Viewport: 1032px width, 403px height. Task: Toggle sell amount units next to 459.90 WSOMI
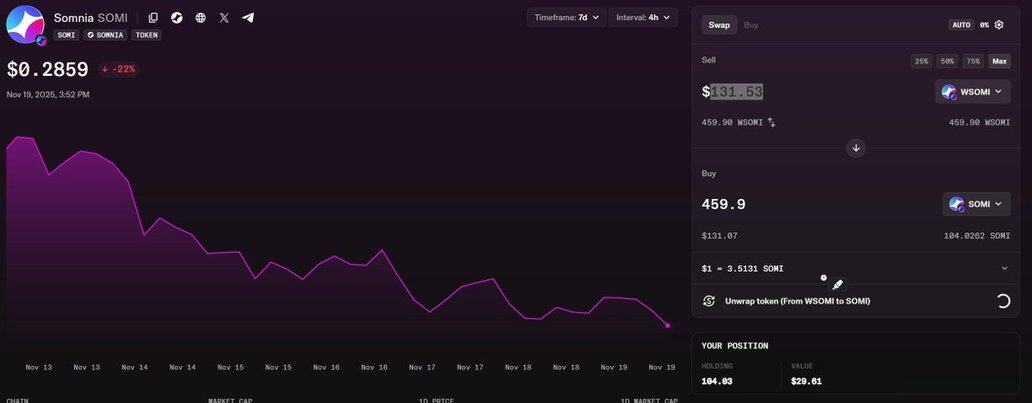(771, 123)
